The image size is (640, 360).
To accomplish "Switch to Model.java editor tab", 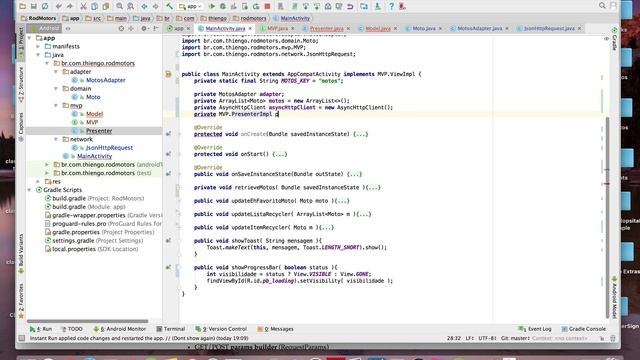I will pyautogui.click(x=378, y=29).
